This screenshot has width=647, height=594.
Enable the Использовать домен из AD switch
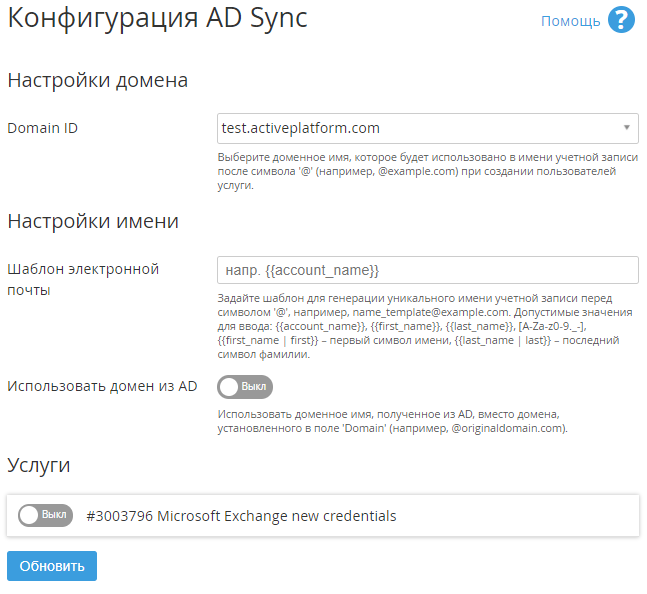point(245,386)
